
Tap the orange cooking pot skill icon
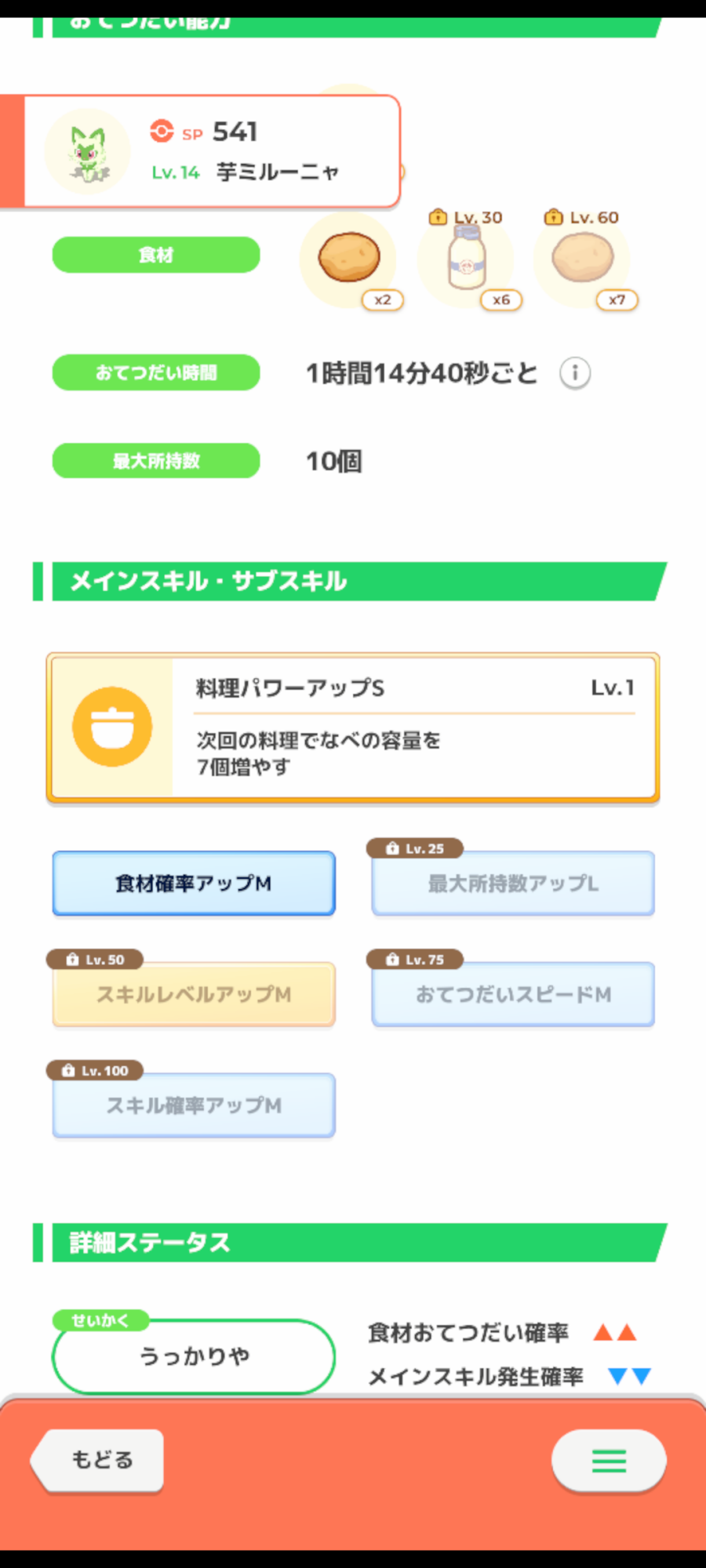pos(112,727)
